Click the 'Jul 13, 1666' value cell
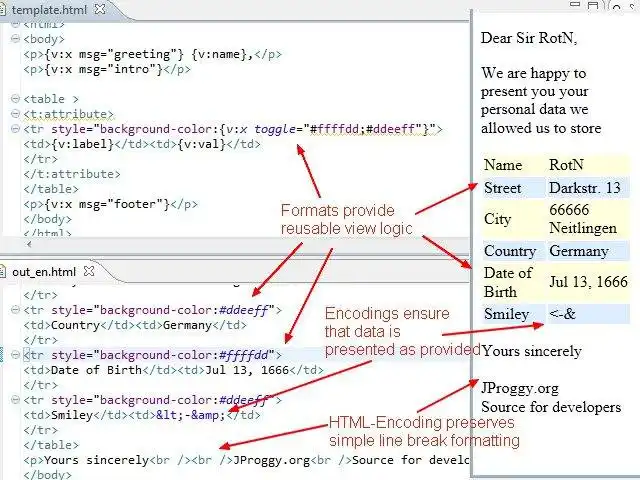The image size is (640, 480). pos(588,282)
